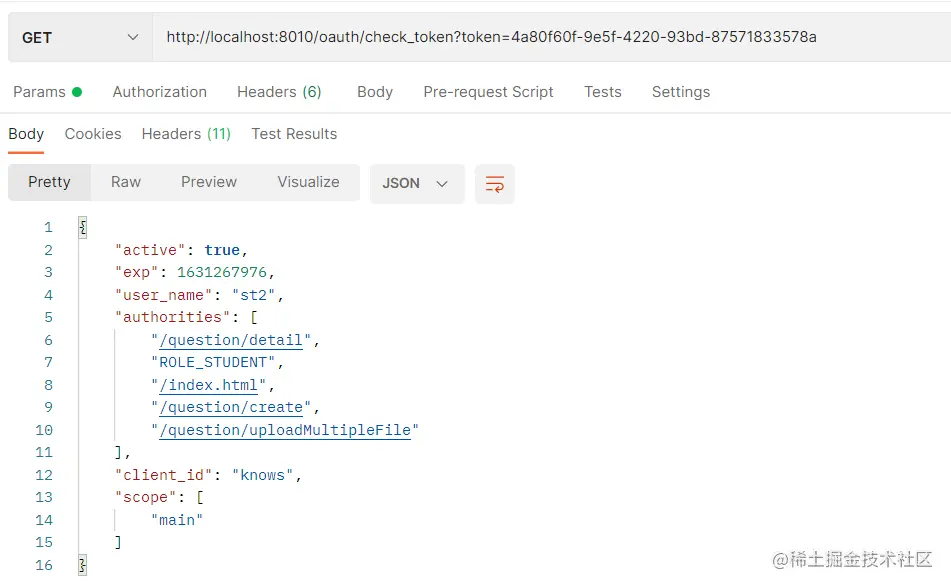This screenshot has height=588, width=951.
Task: Click the "authorities" key
Action: pos(173,317)
